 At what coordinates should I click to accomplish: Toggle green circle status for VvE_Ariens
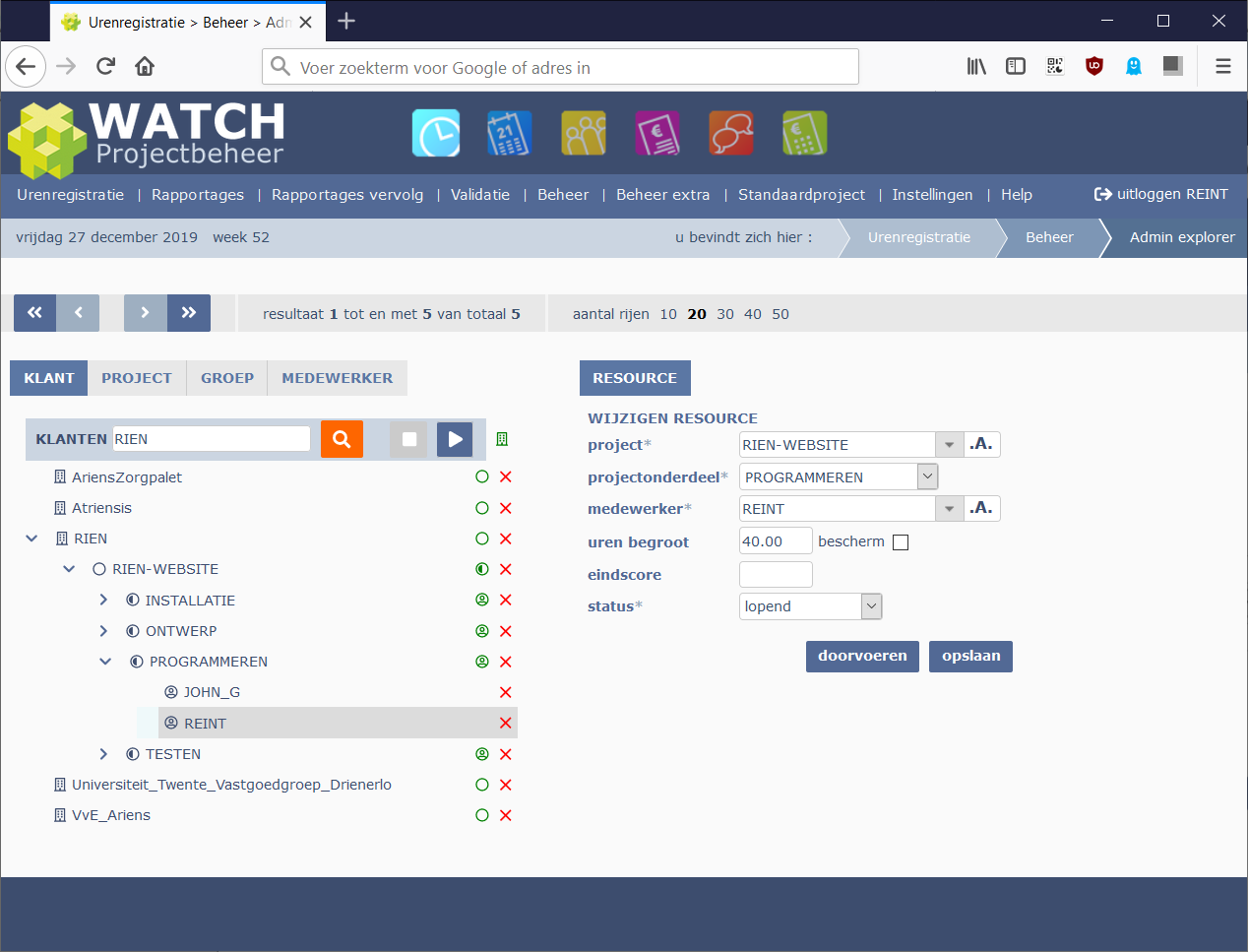point(482,815)
